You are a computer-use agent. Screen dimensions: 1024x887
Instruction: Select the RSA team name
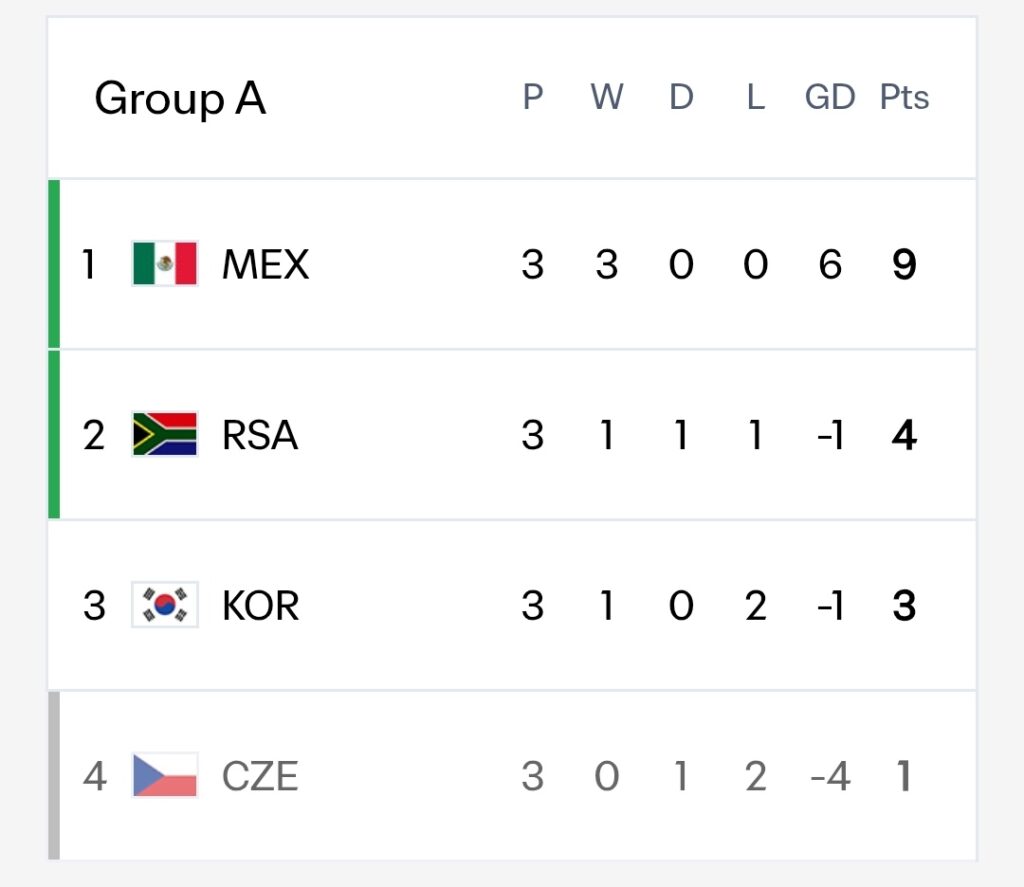pos(260,435)
